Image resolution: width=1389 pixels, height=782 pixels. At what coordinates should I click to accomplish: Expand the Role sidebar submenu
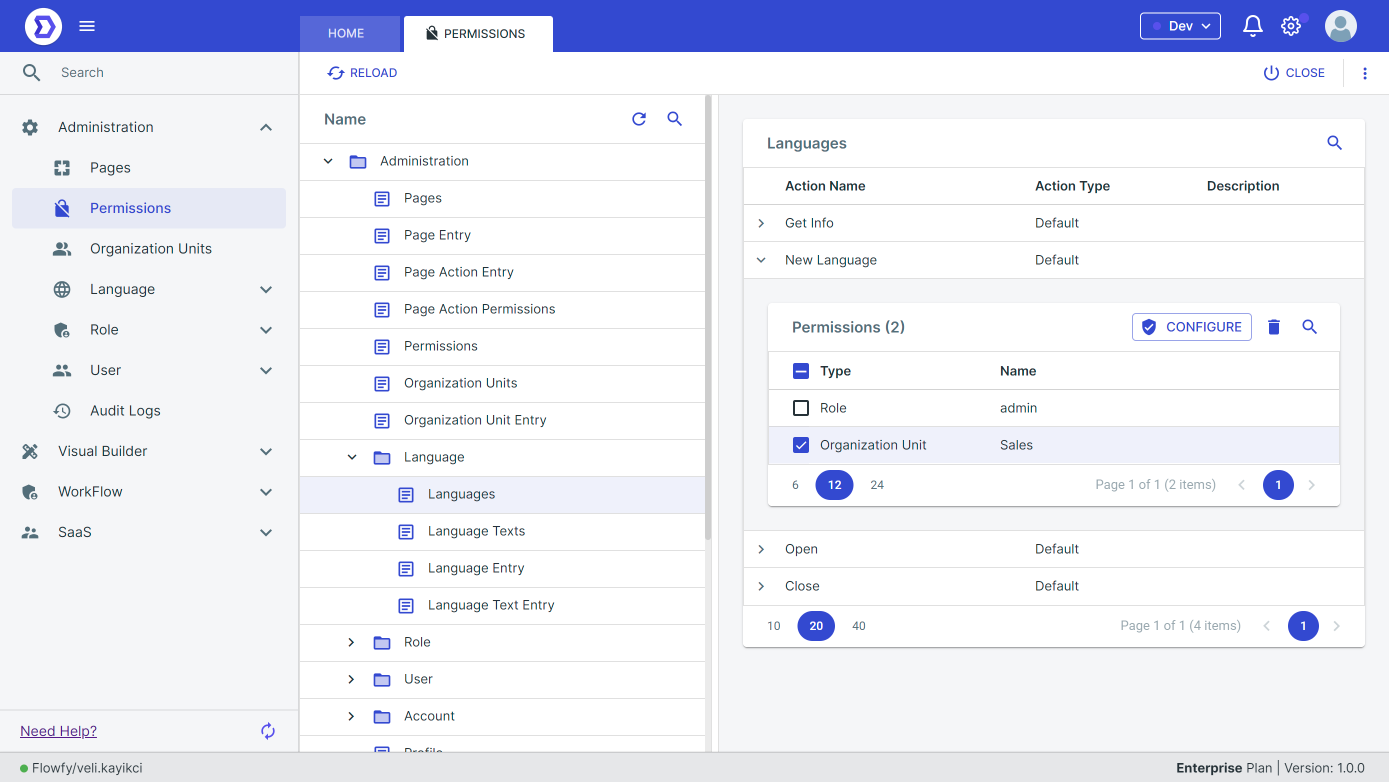point(266,330)
